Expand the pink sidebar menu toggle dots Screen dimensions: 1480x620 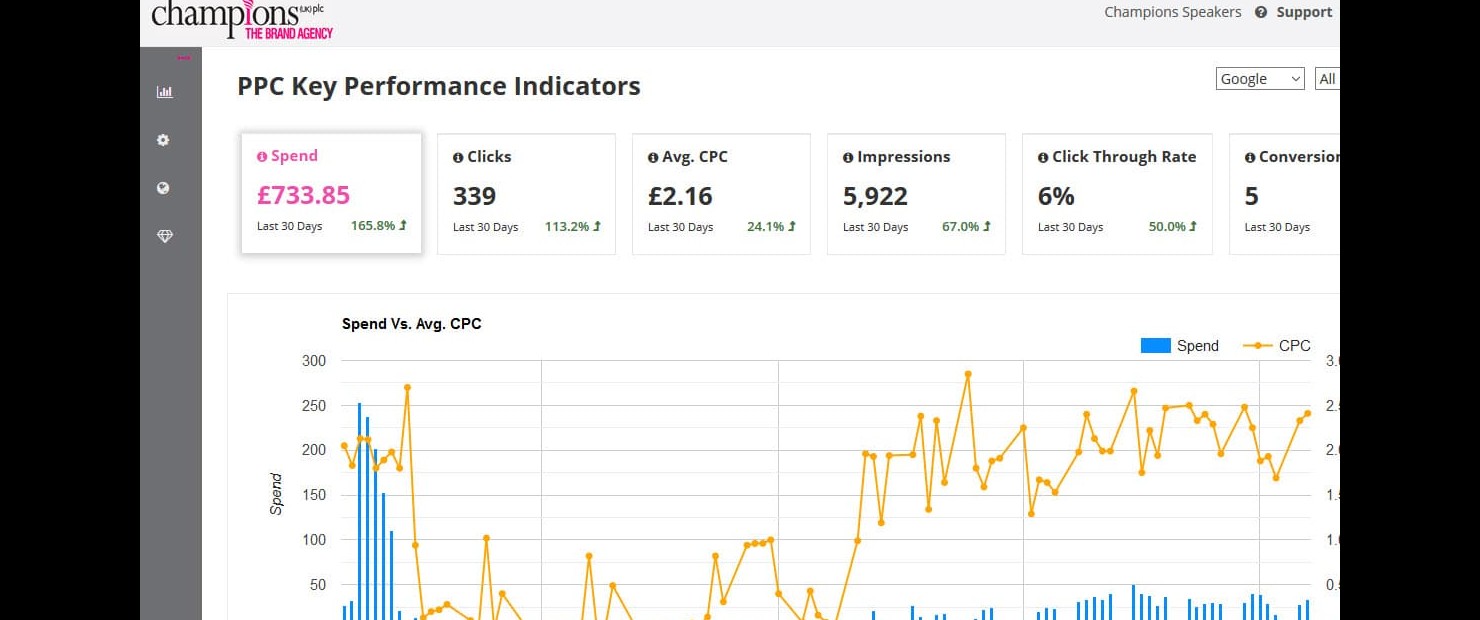(x=183, y=58)
